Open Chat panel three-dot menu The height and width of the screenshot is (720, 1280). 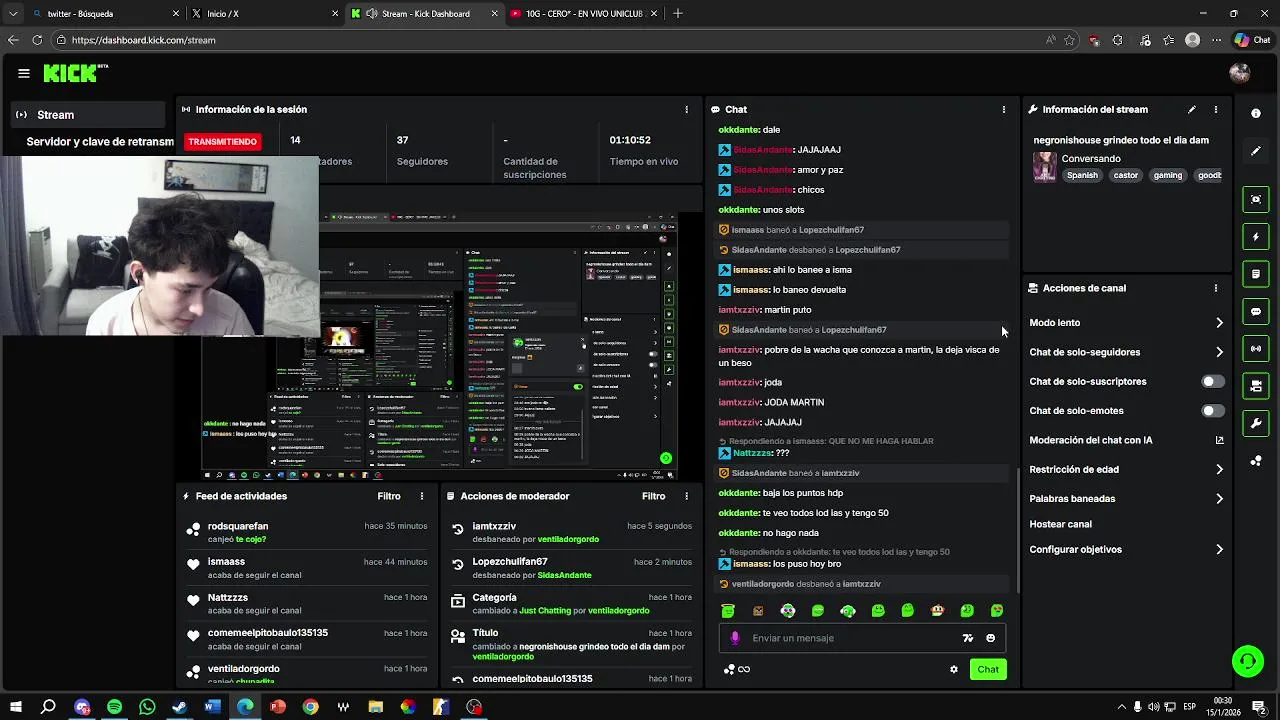tap(1004, 109)
